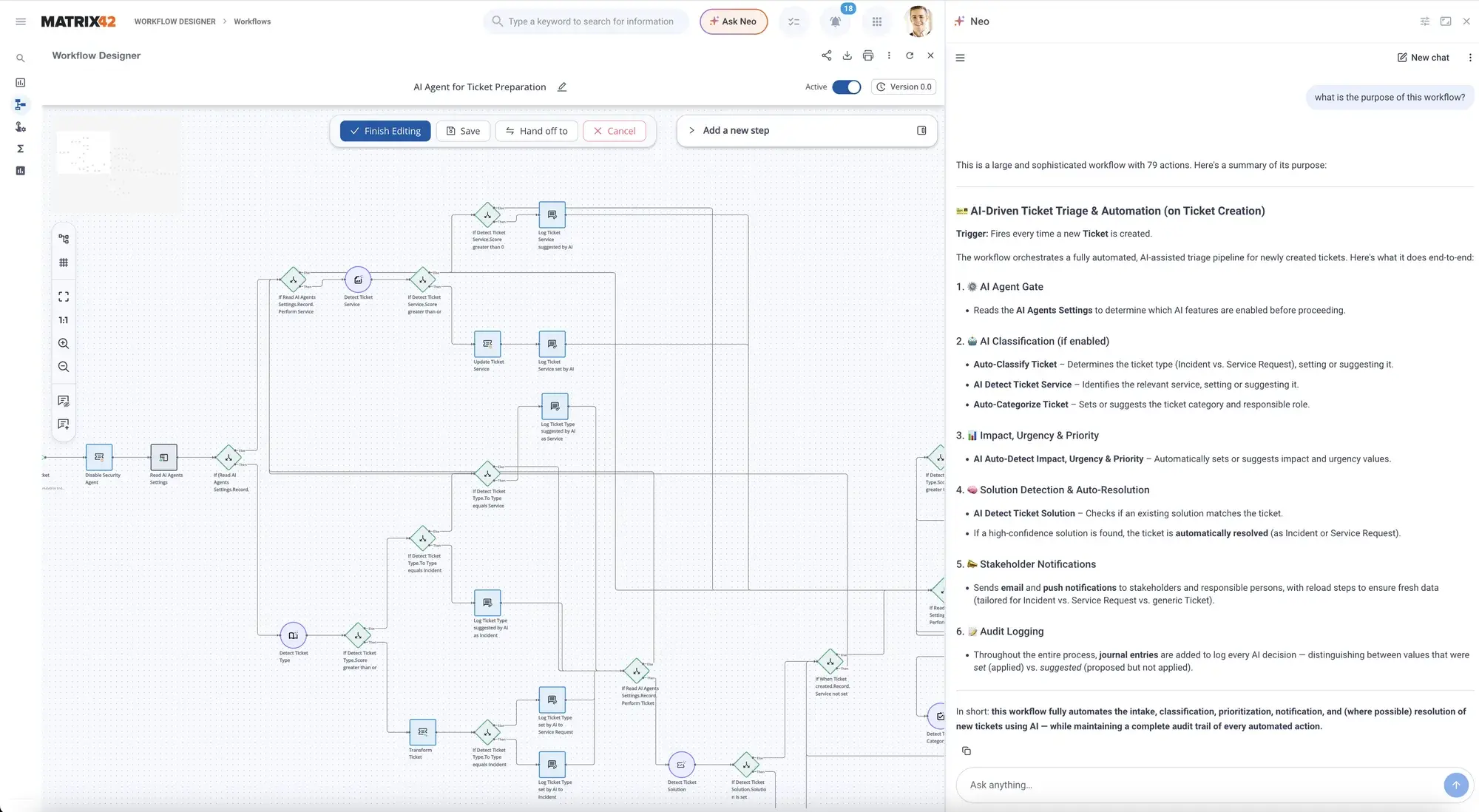
Task: Click the comment edit icon on canvas toolbar
Action: pos(64,401)
